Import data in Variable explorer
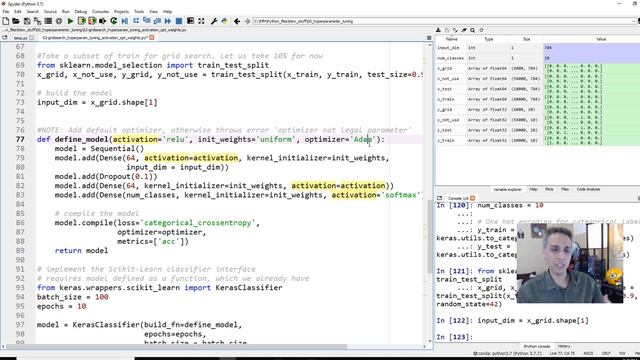Screen dimensions: 640x360 tap(438, 30)
